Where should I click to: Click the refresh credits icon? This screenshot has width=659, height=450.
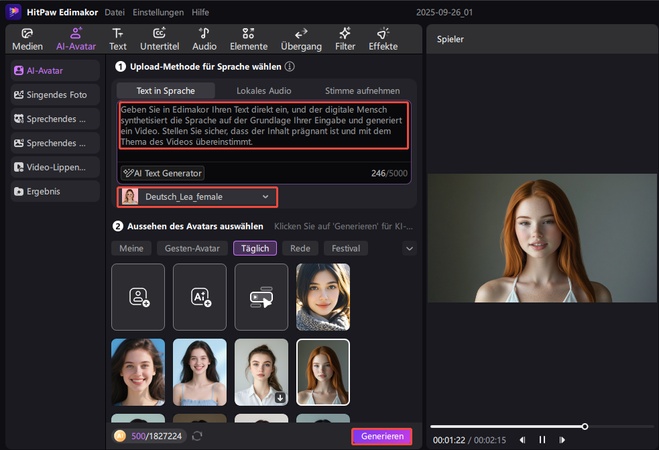(x=197, y=437)
